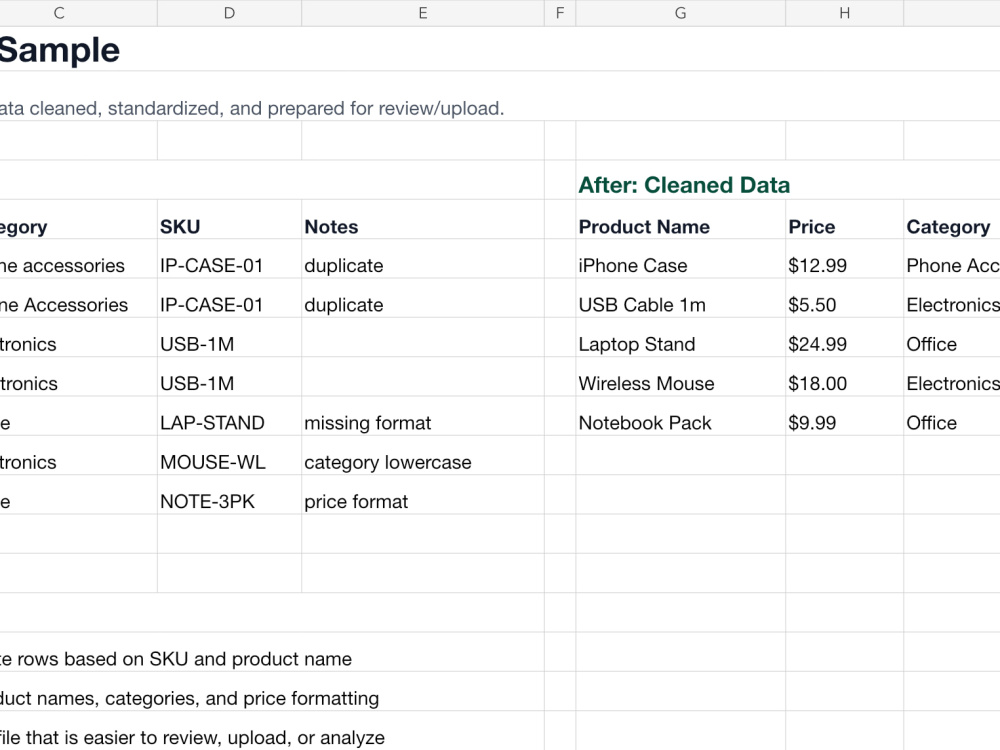Click the NOTE-3PK SKU cell
1000x750 pixels.
229,501
